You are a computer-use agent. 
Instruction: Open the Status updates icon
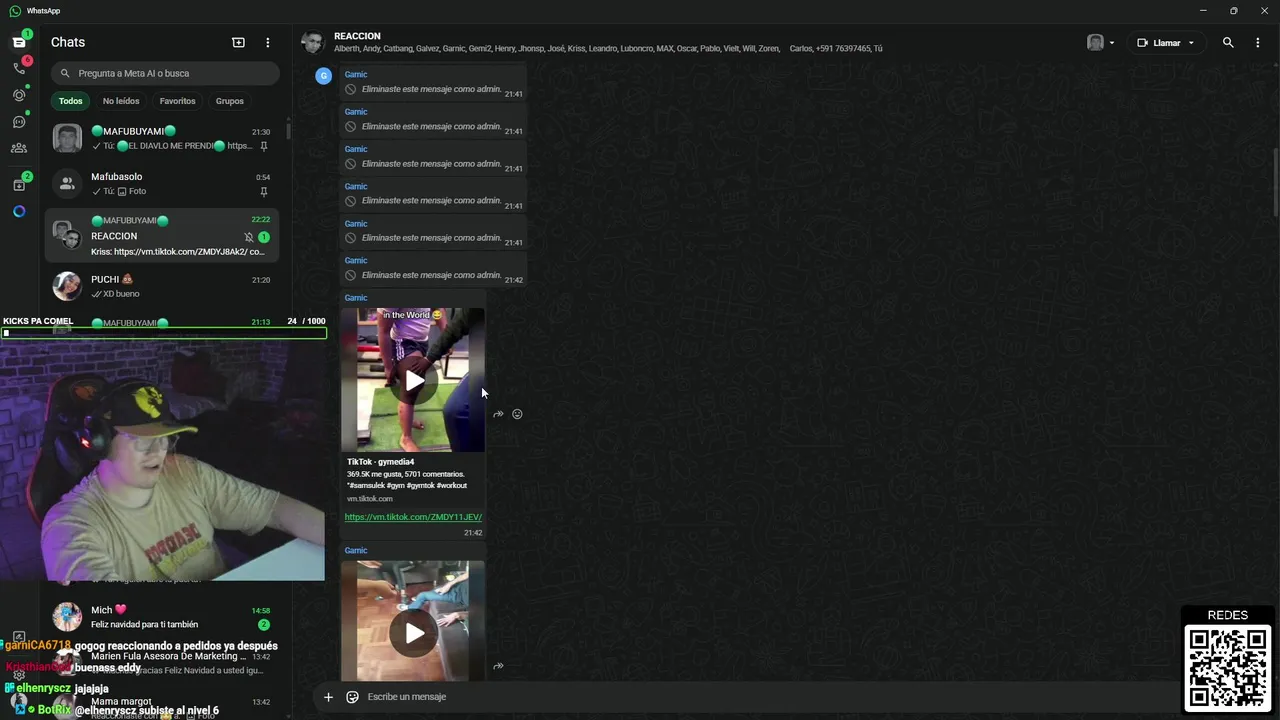19,95
